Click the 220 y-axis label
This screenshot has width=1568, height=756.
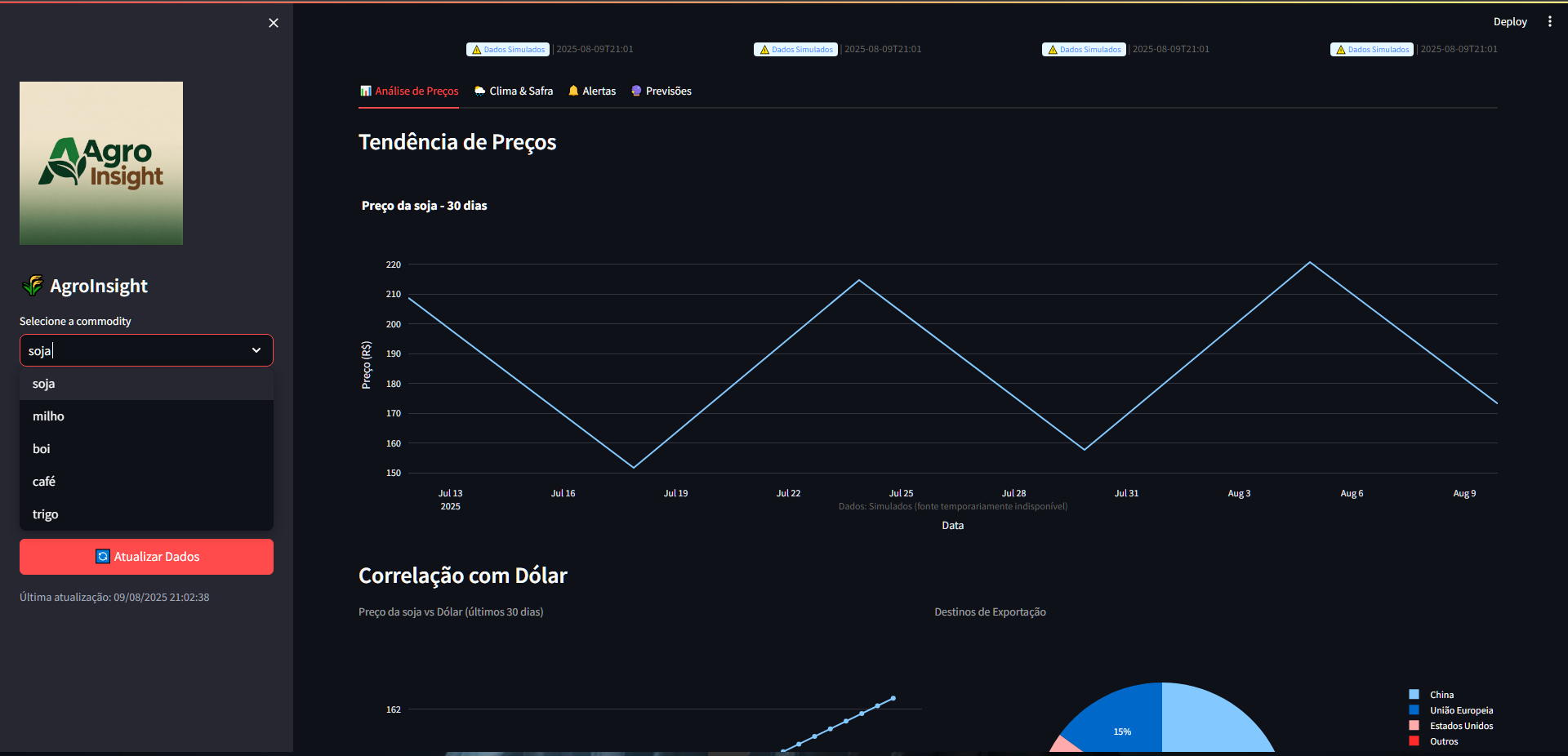(394, 265)
